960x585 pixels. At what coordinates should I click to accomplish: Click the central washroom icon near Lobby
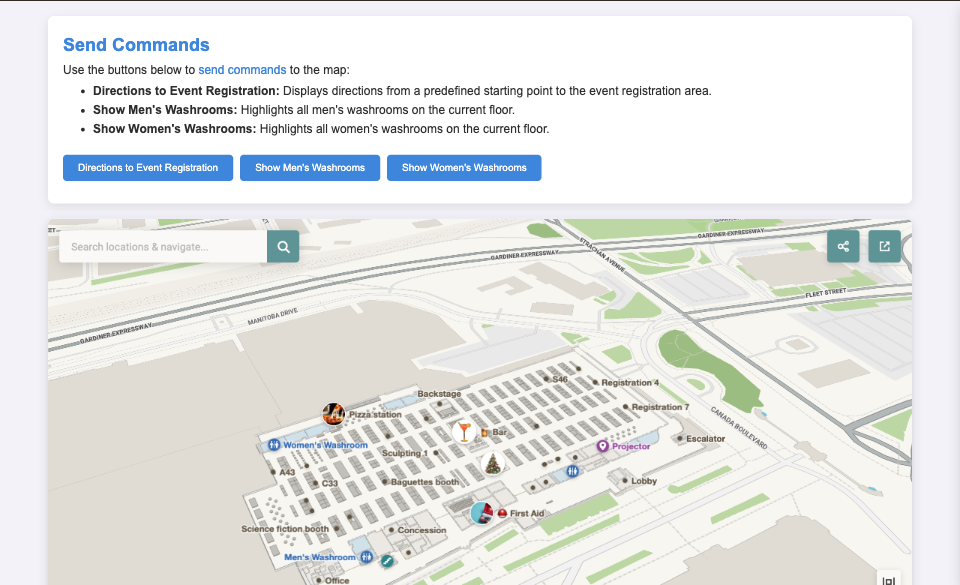tap(572, 470)
